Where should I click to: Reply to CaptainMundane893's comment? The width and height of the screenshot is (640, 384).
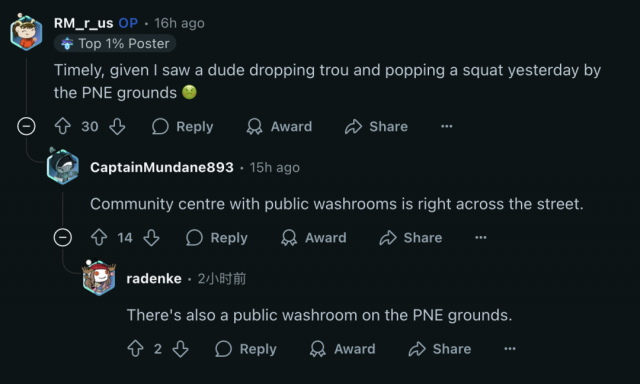pos(217,238)
